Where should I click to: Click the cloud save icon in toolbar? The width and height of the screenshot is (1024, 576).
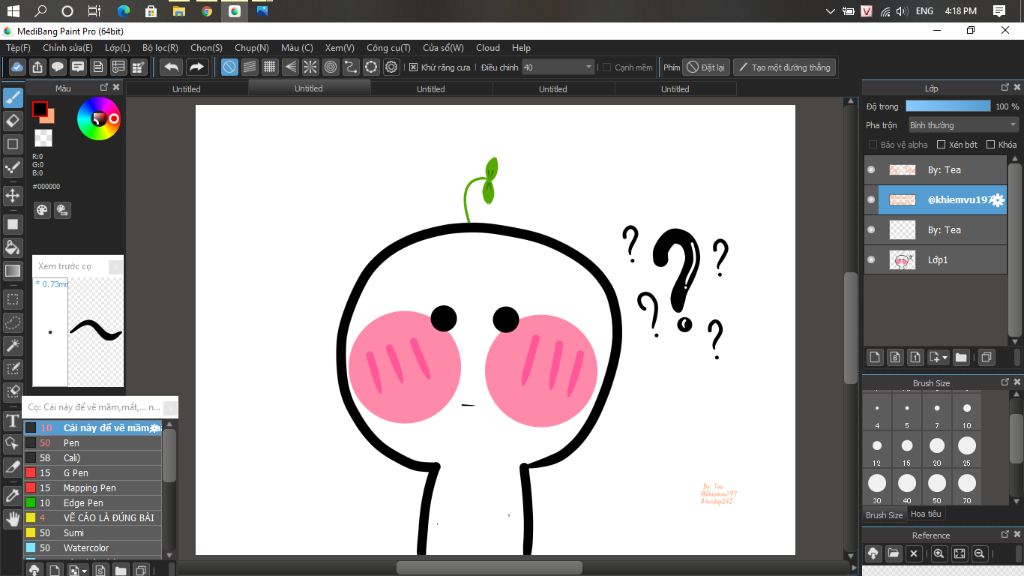18,67
